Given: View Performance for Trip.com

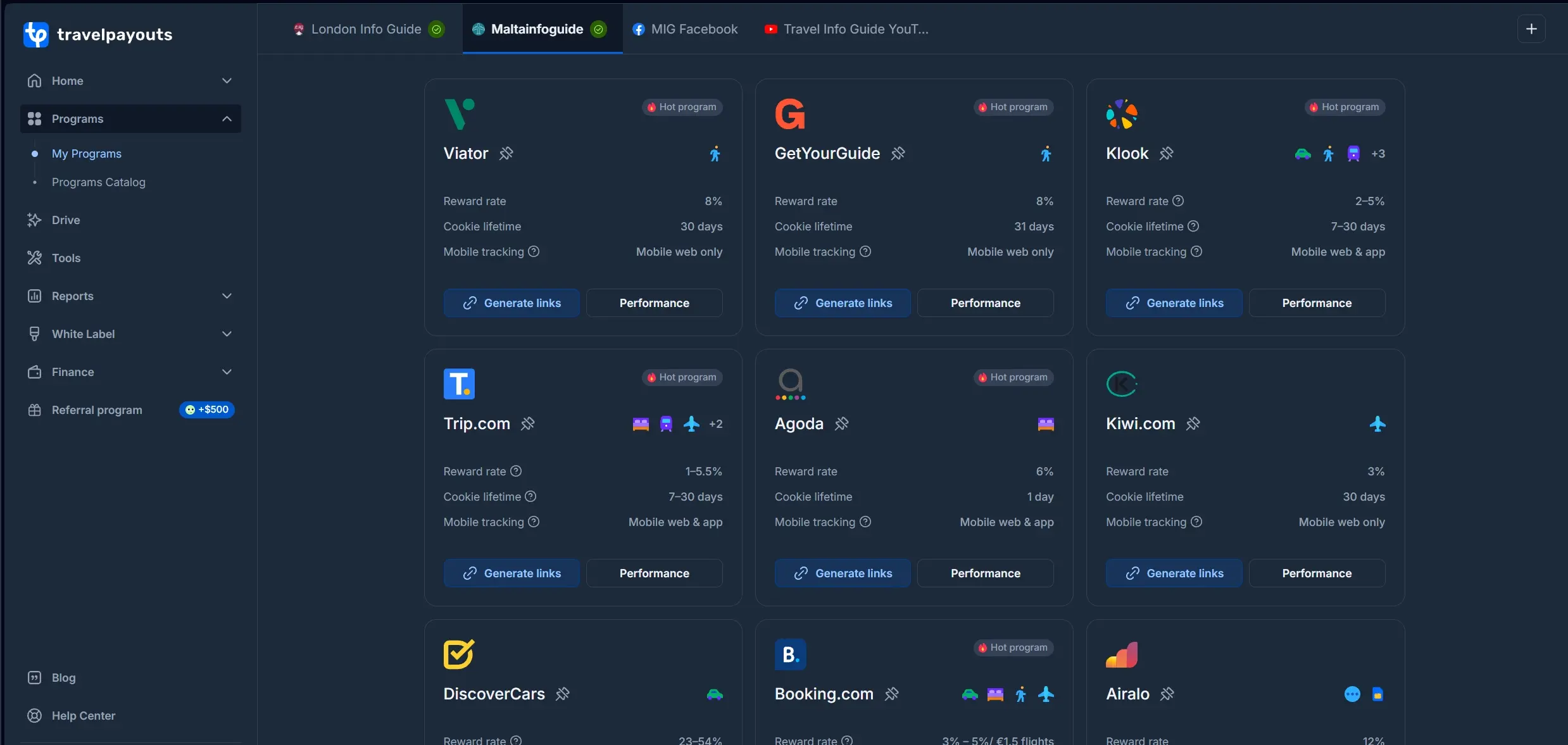Looking at the screenshot, I should coord(655,573).
